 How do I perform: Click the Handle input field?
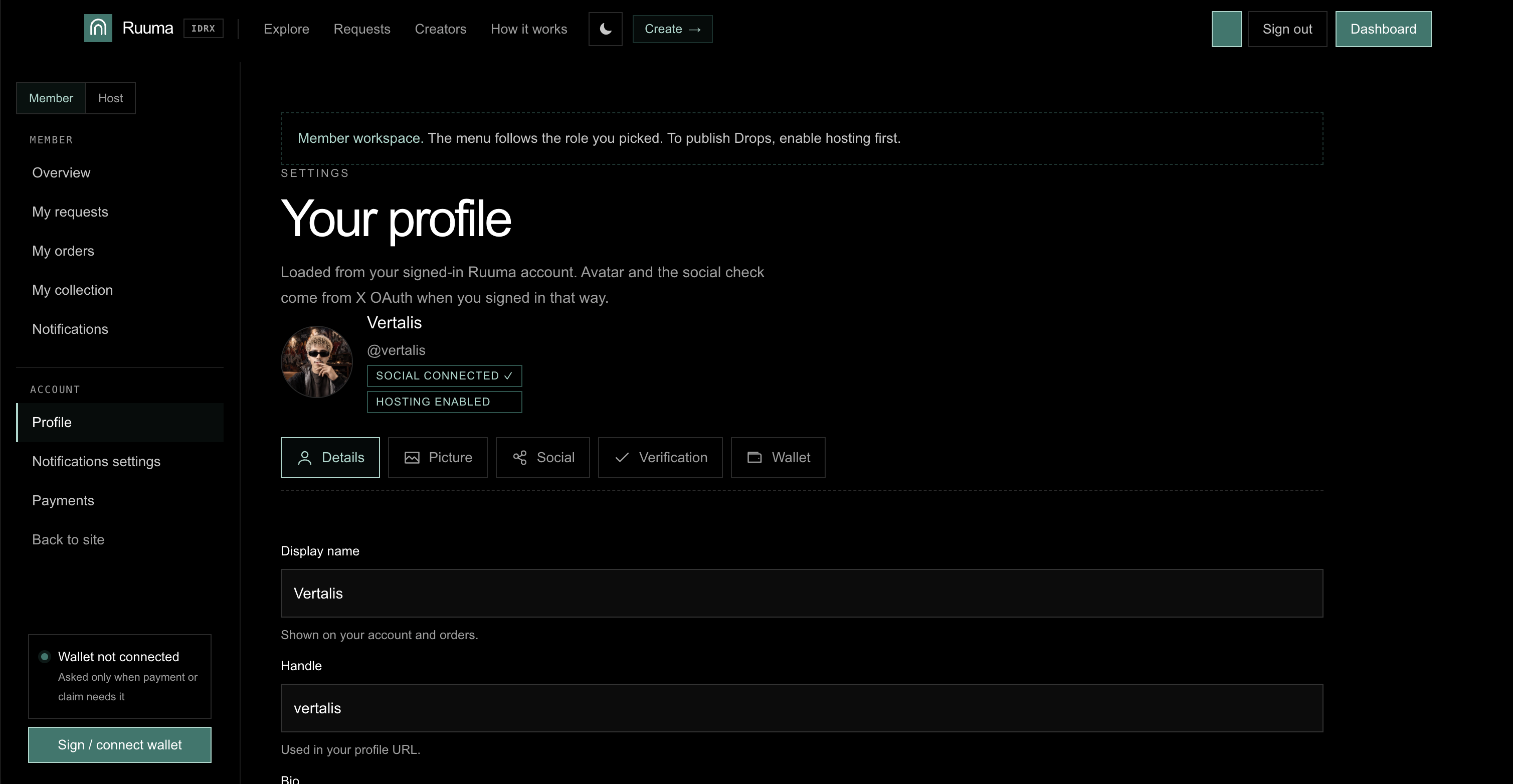pyautogui.click(x=802, y=708)
